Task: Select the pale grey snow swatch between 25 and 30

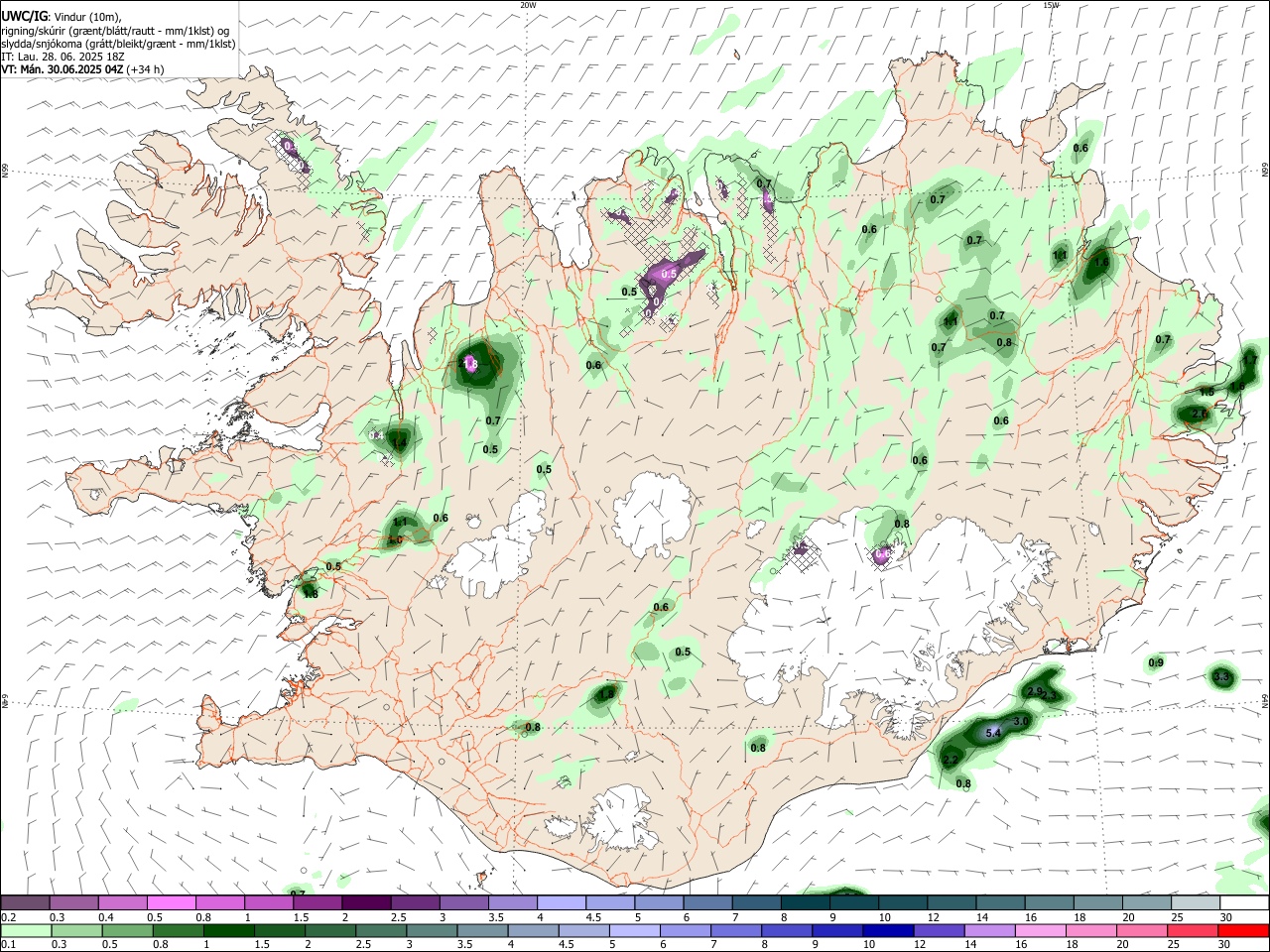Action: tap(1195, 903)
